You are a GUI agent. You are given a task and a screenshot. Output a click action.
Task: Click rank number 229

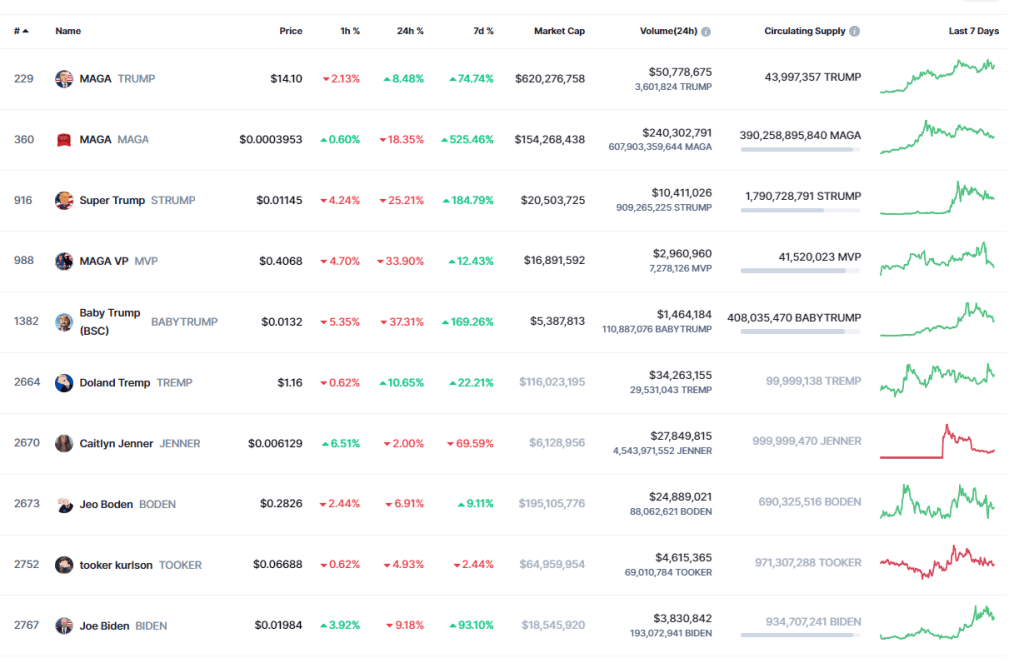(x=24, y=79)
